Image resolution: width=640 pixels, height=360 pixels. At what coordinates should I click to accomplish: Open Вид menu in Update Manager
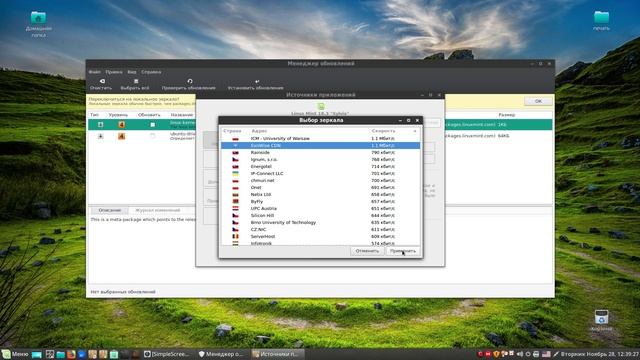pyautogui.click(x=132, y=72)
